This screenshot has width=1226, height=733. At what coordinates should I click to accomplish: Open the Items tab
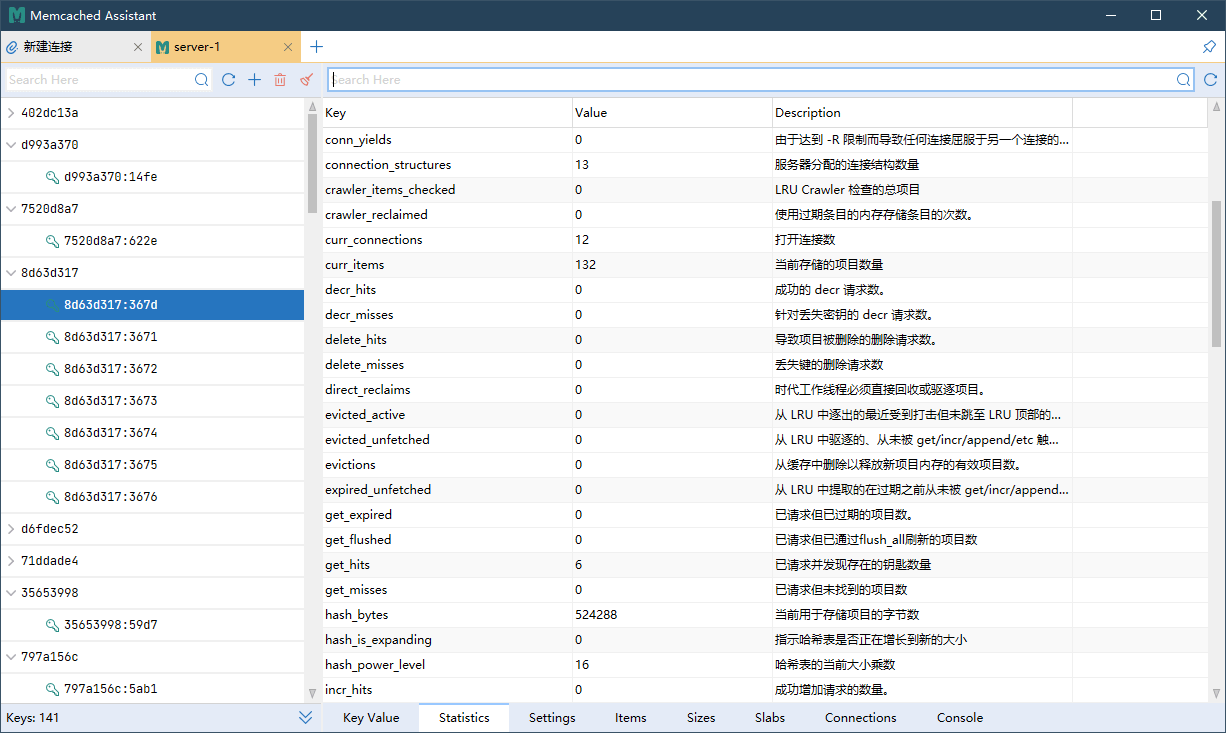[631, 718]
